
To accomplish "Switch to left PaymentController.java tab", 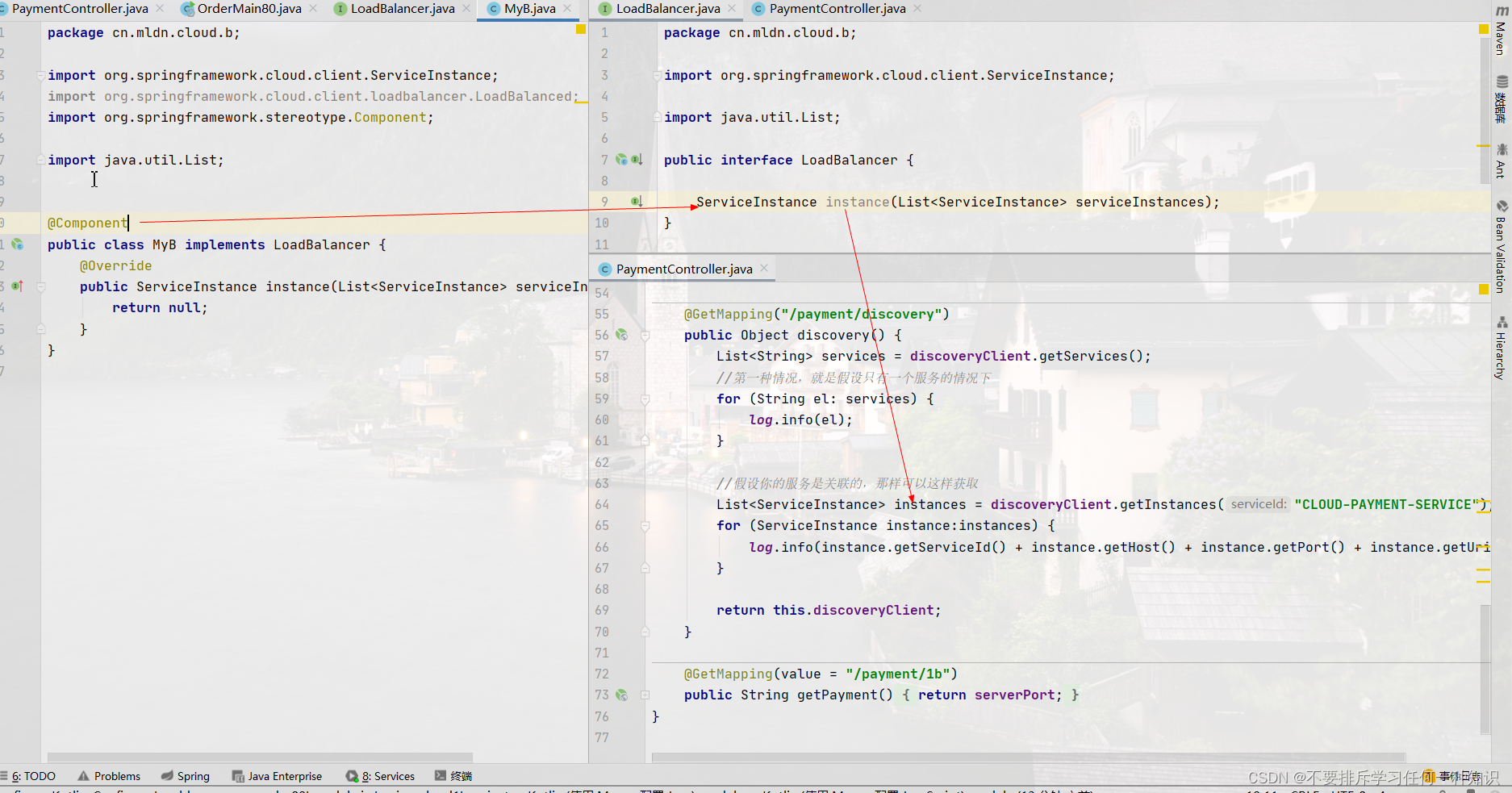I will (79, 9).
